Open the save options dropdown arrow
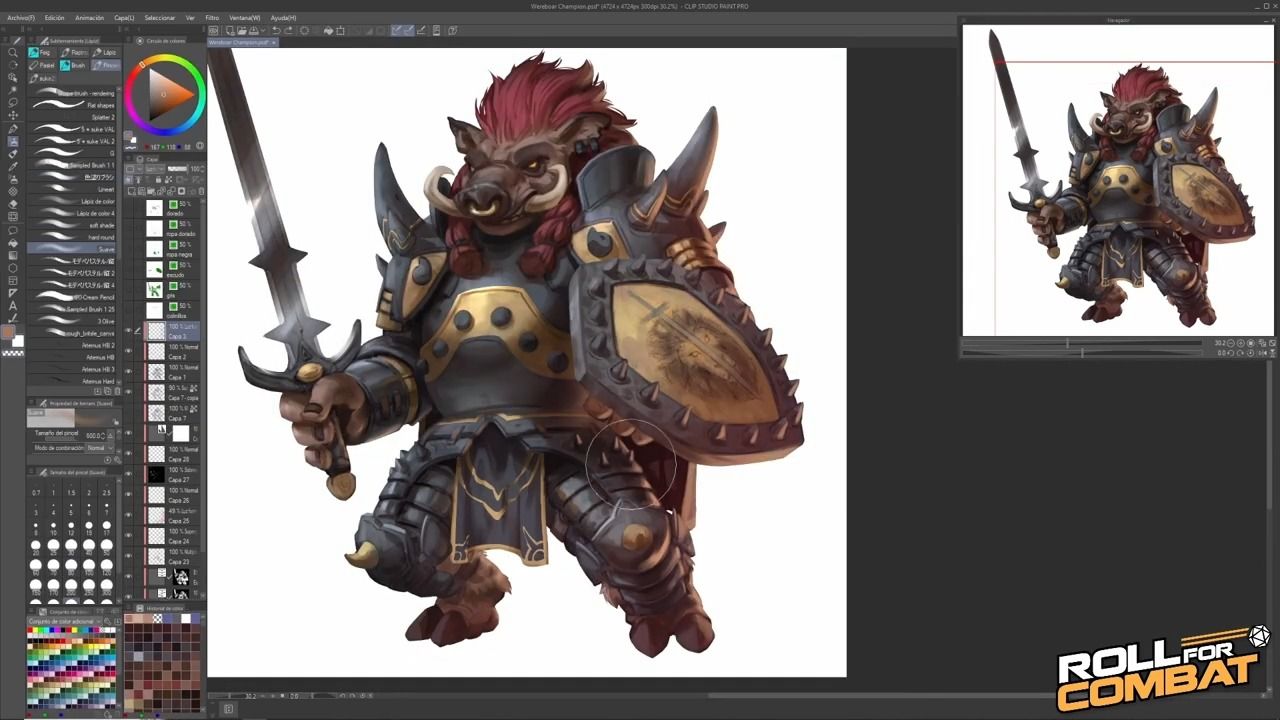 pos(263,30)
